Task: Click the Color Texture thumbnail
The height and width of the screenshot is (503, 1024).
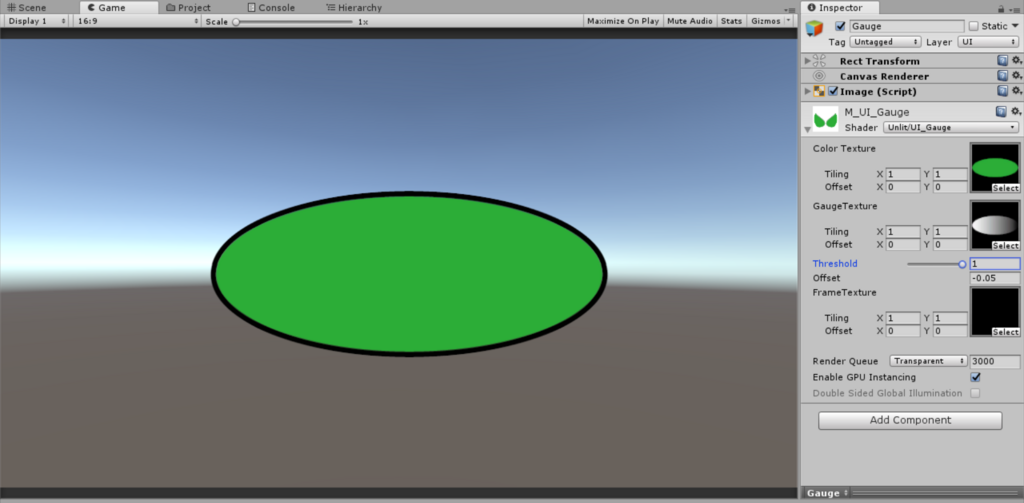Action: pyautogui.click(x=995, y=167)
